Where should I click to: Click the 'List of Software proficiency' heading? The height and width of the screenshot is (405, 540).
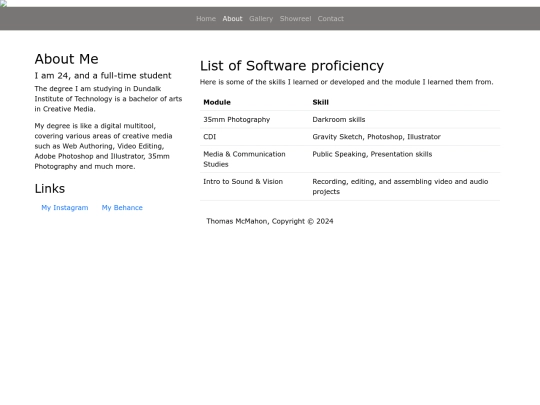click(x=292, y=65)
